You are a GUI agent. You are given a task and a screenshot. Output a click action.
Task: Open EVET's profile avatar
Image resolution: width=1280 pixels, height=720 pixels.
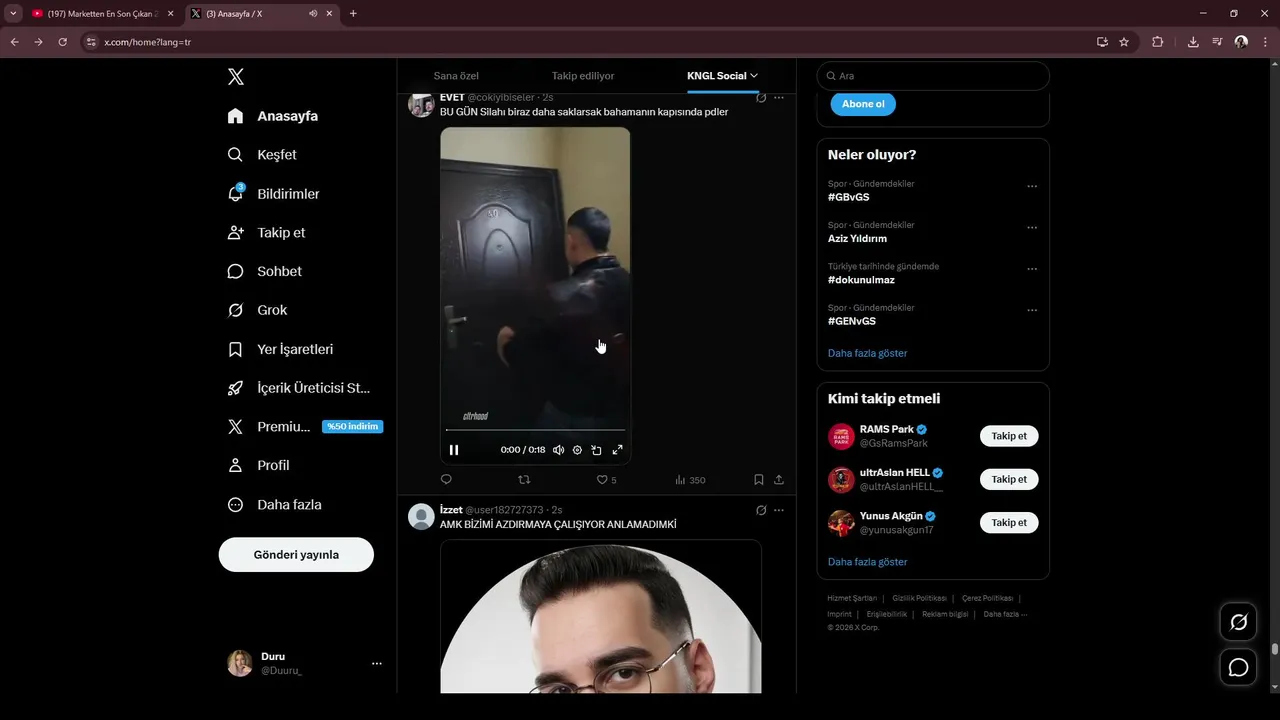pyautogui.click(x=421, y=104)
